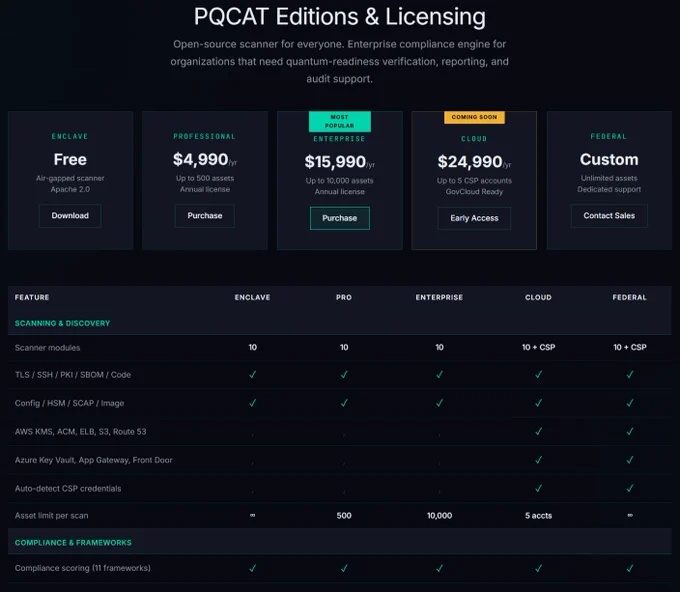Click Enclave infinity symbol in Asset limit row

[252, 515]
